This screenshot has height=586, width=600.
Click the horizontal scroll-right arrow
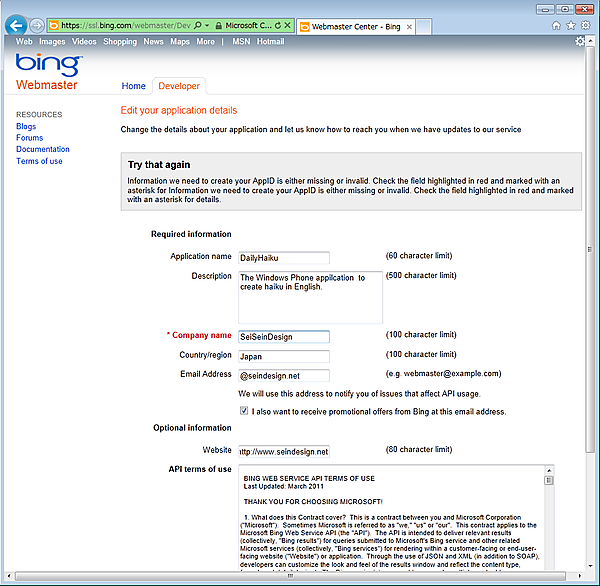click(580, 576)
